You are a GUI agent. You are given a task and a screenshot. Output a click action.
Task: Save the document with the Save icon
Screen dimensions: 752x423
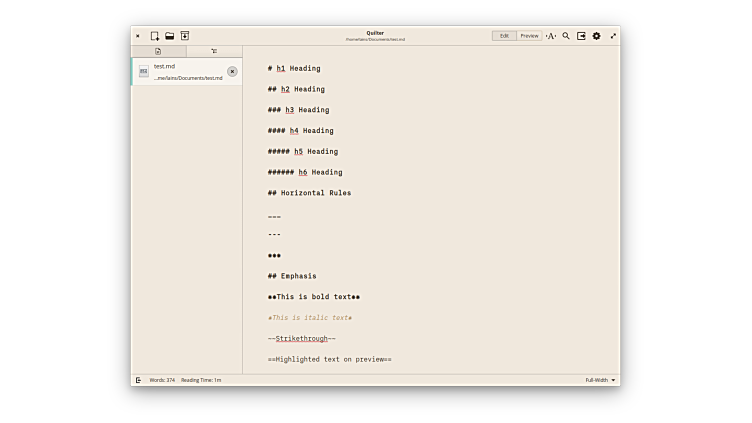click(x=185, y=36)
